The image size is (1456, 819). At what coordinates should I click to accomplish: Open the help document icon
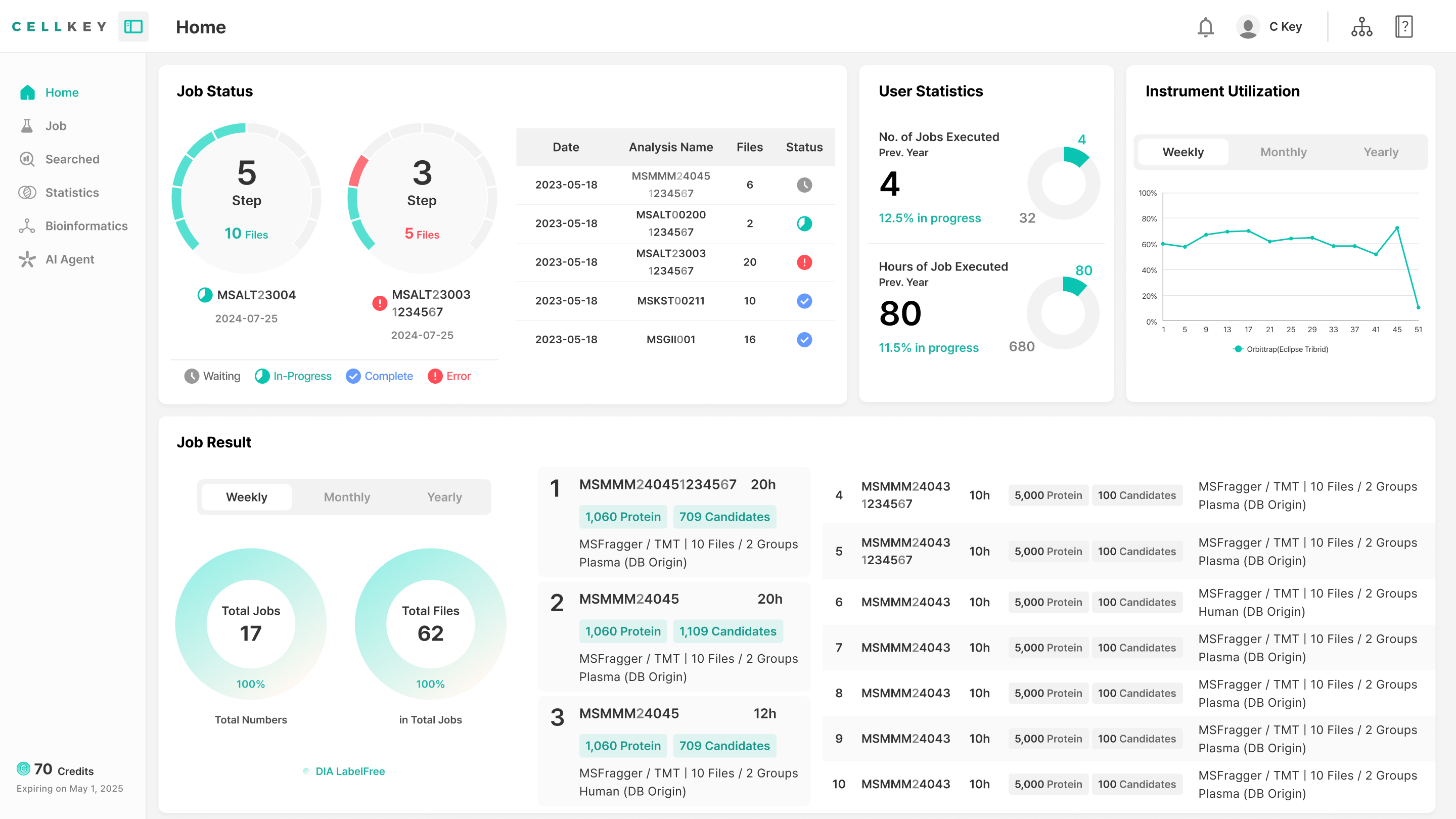pyautogui.click(x=1404, y=27)
